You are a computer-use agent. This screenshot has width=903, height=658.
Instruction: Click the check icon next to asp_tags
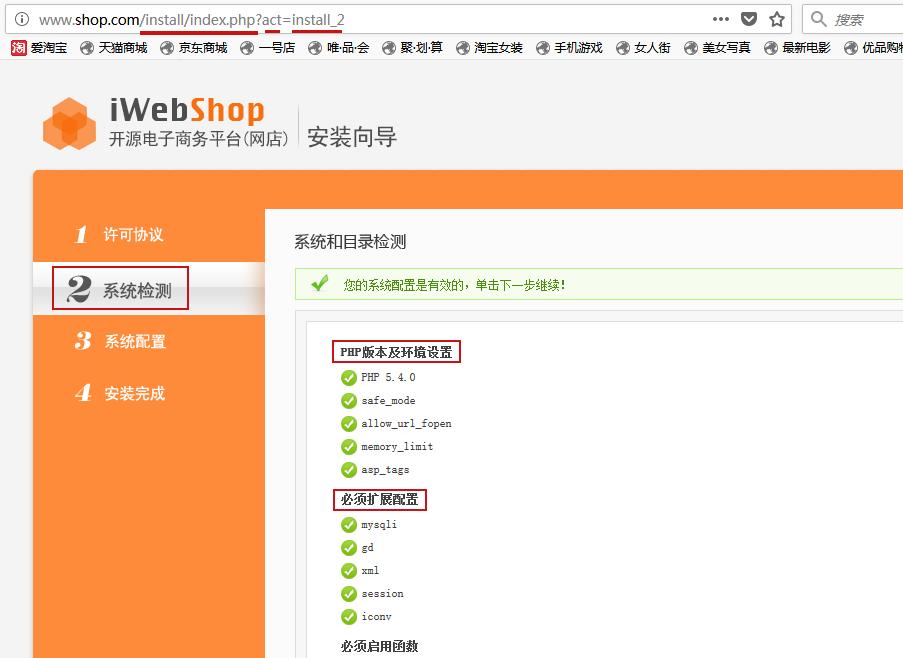[348, 470]
